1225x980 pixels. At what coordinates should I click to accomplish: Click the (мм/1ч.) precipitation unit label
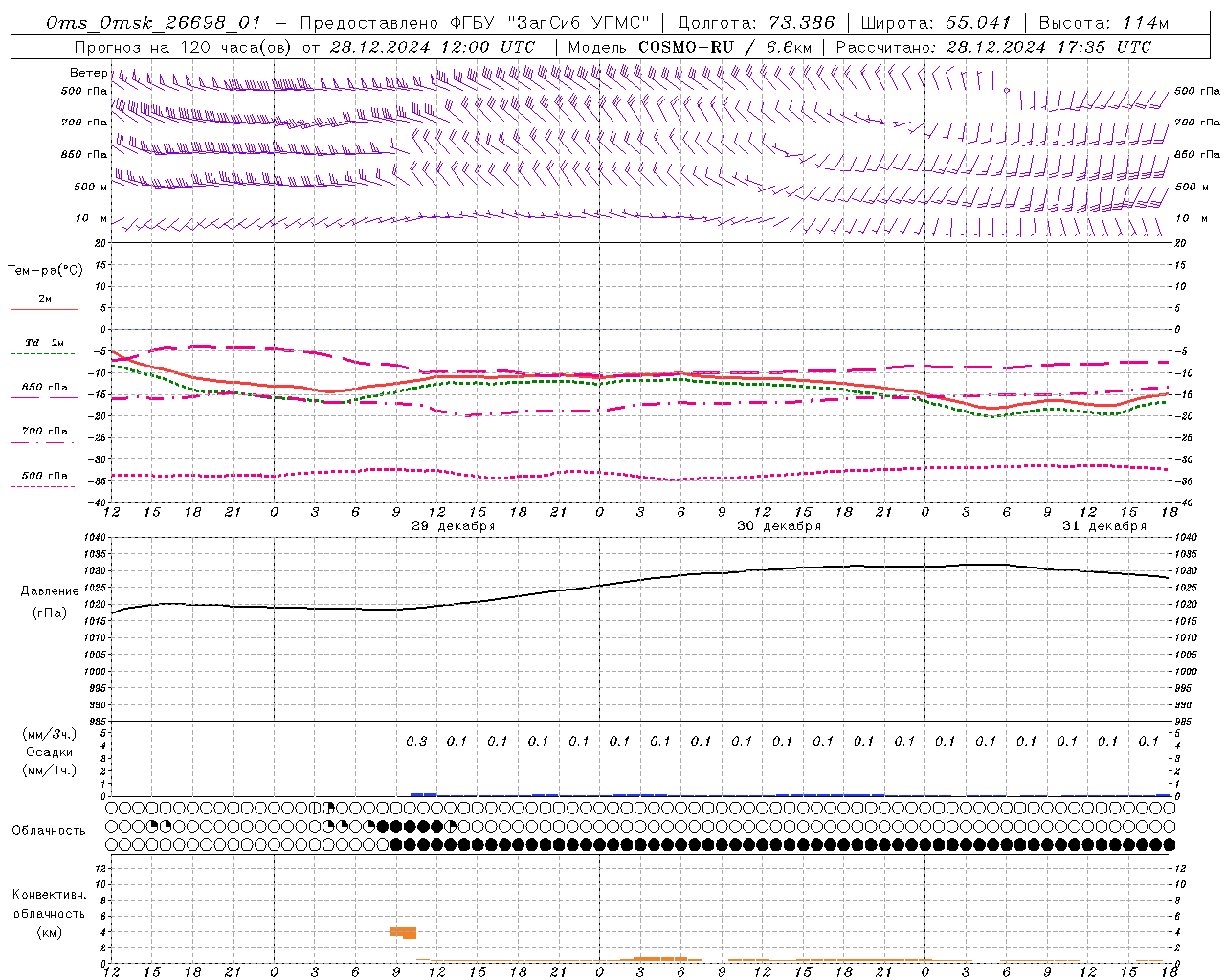pos(50,770)
